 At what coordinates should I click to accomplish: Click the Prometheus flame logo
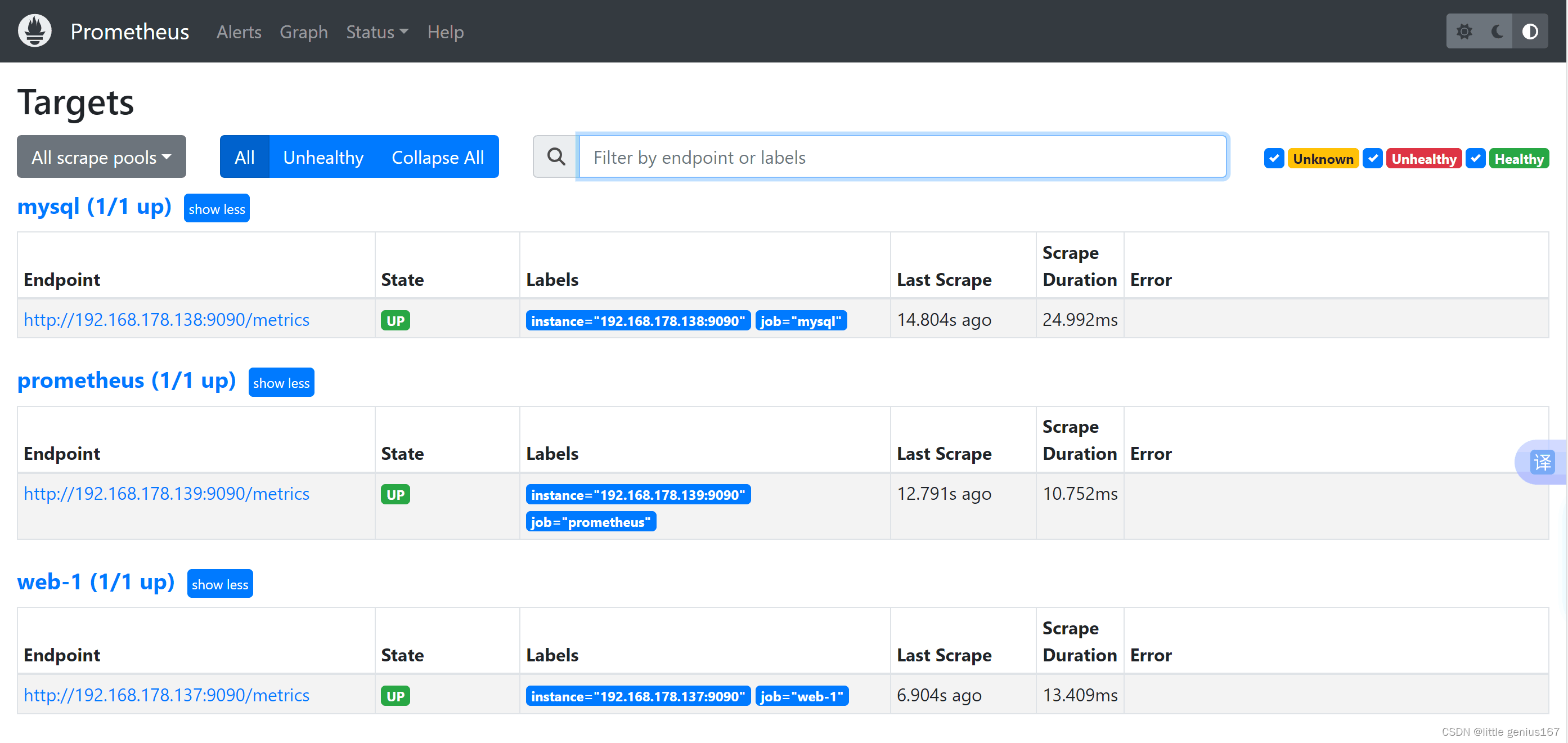(x=35, y=31)
